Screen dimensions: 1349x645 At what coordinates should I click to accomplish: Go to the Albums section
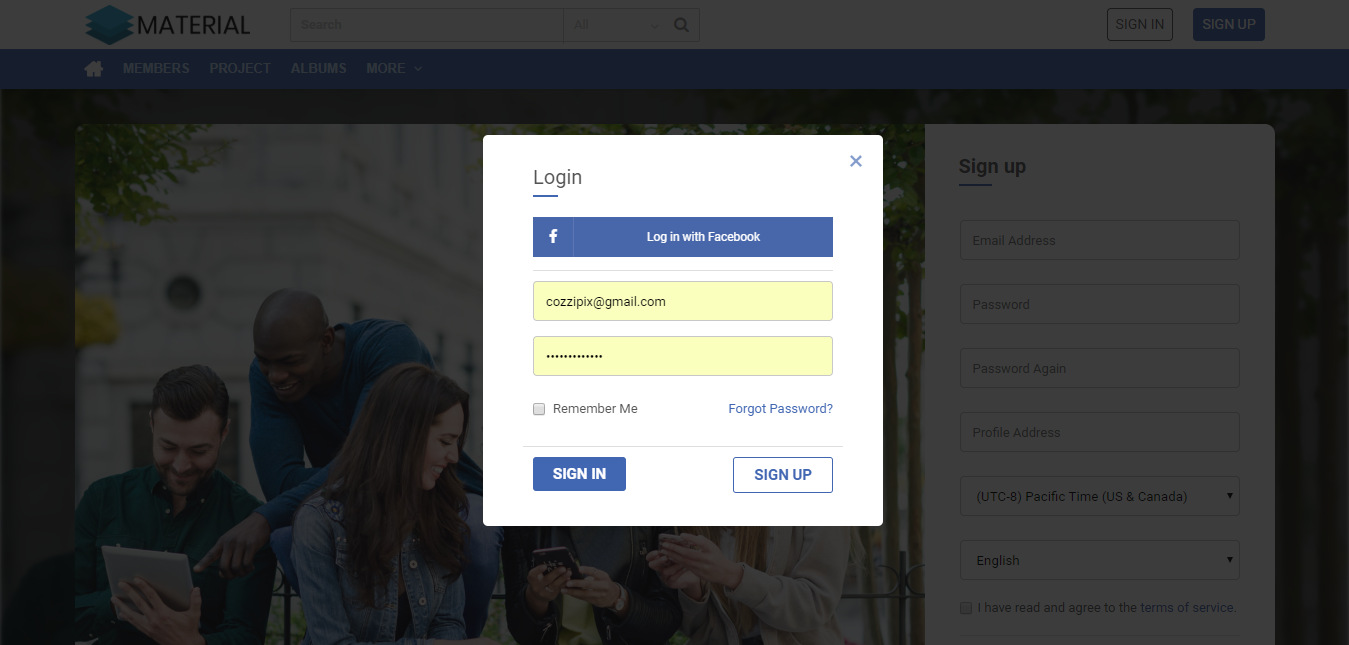coord(318,68)
